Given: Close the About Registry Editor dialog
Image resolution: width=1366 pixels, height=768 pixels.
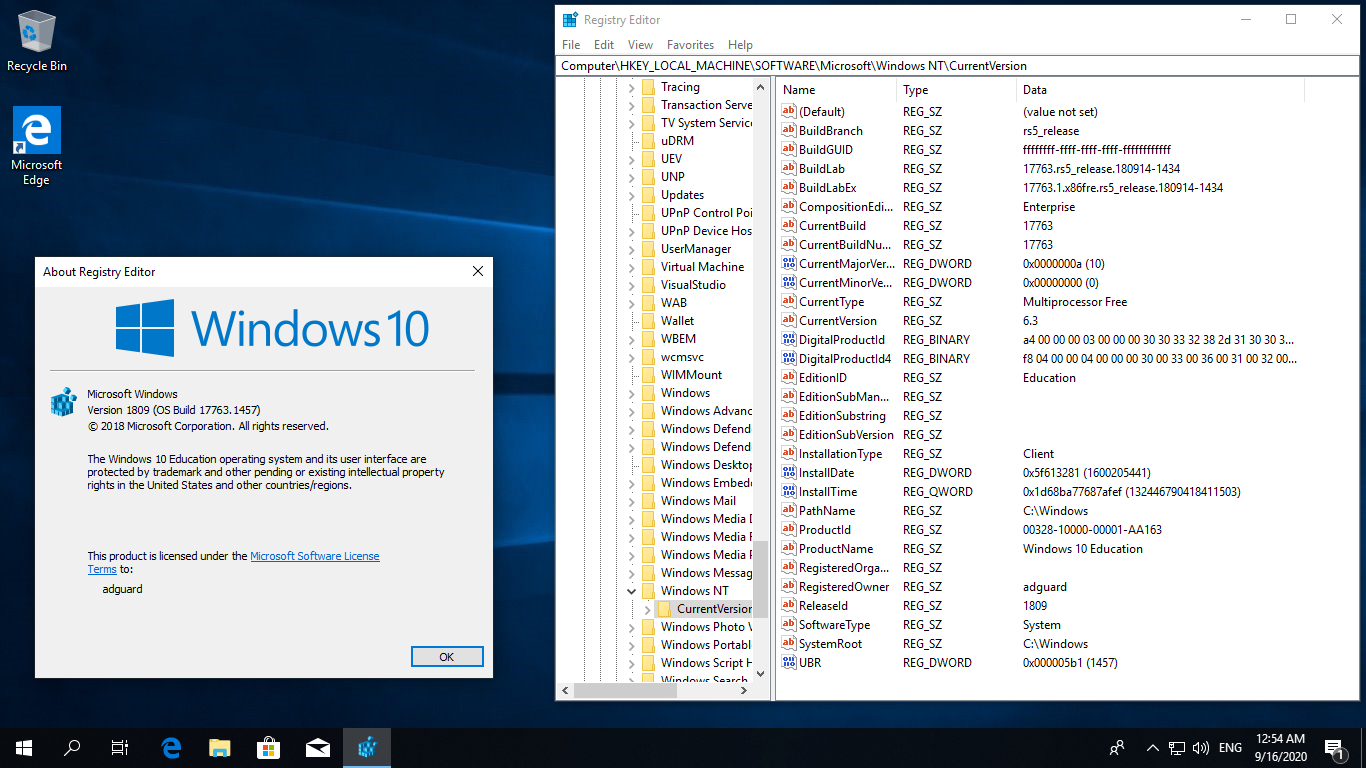Looking at the screenshot, I should (478, 271).
